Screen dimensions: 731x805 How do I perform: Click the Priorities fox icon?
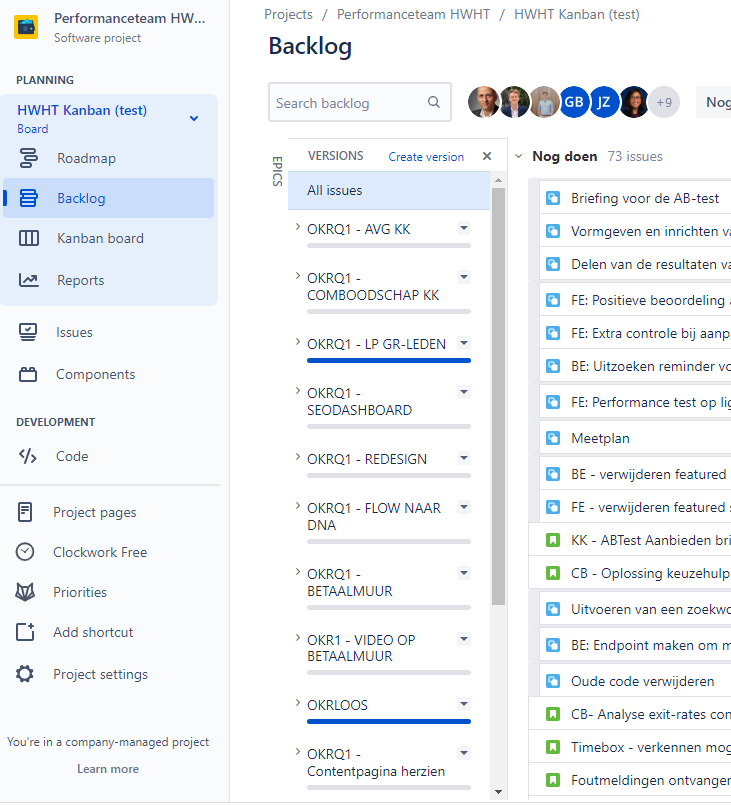pyautogui.click(x=25, y=592)
